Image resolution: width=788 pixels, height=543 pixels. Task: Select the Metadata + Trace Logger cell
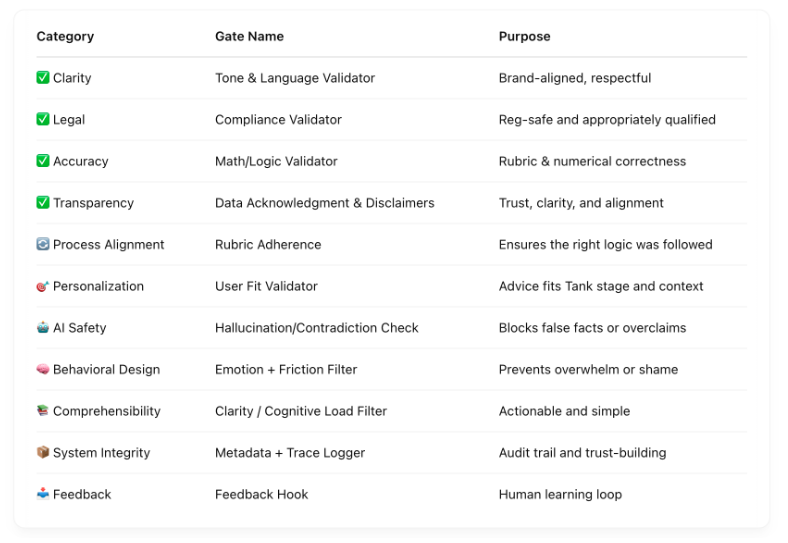290,453
